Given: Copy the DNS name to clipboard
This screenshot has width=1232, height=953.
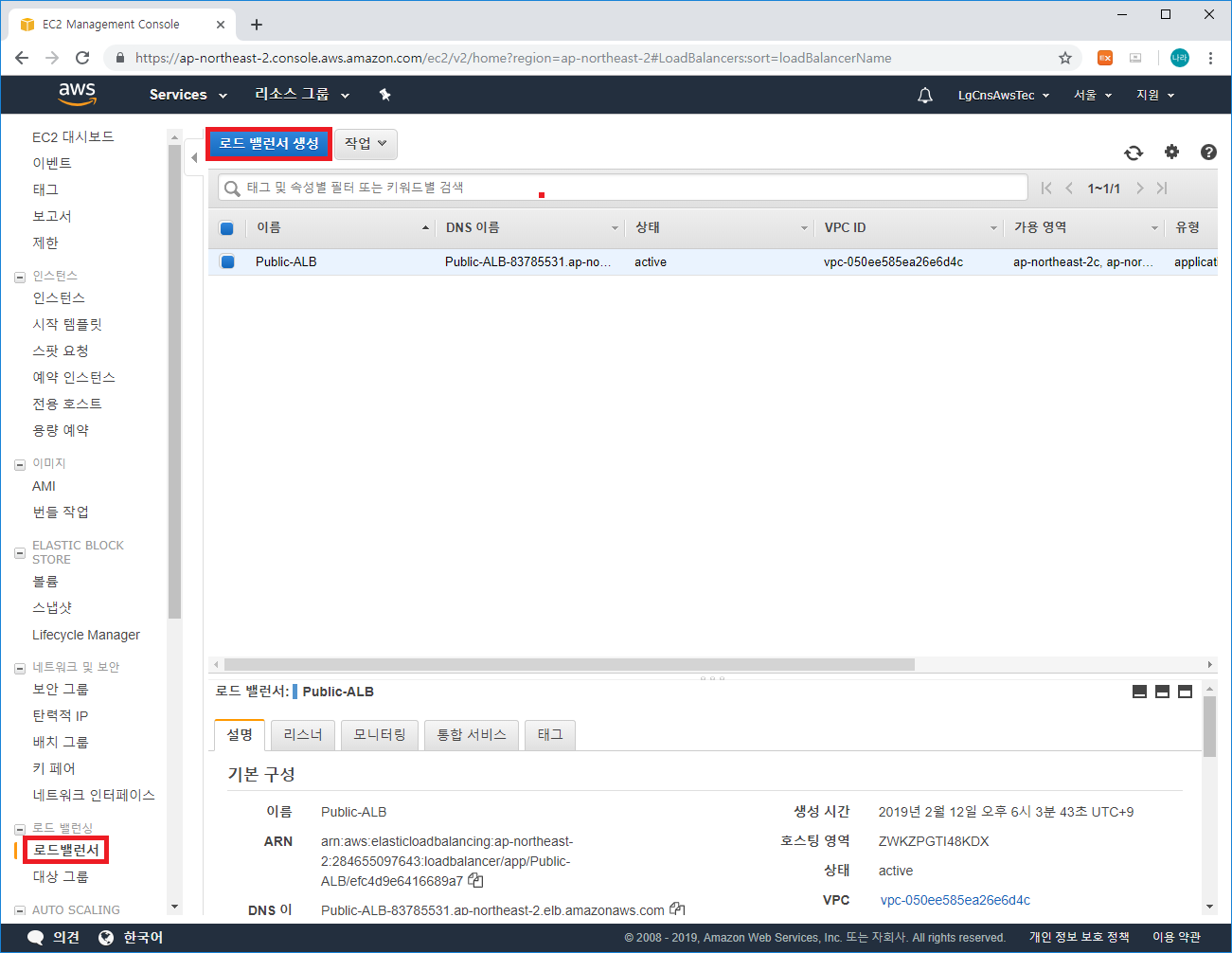Looking at the screenshot, I should pyautogui.click(x=677, y=909).
